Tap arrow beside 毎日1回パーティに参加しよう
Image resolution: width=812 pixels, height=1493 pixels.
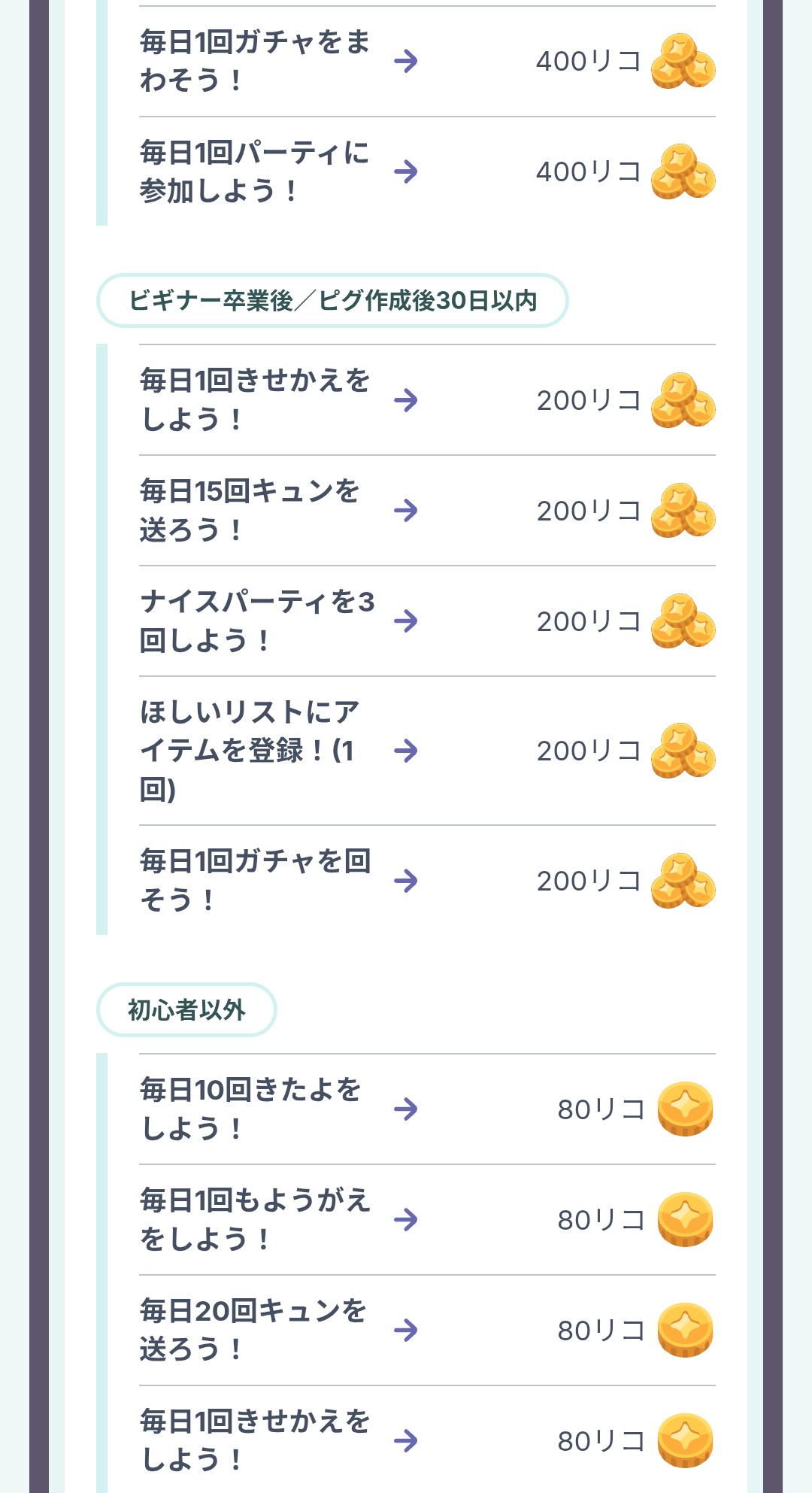(x=406, y=171)
